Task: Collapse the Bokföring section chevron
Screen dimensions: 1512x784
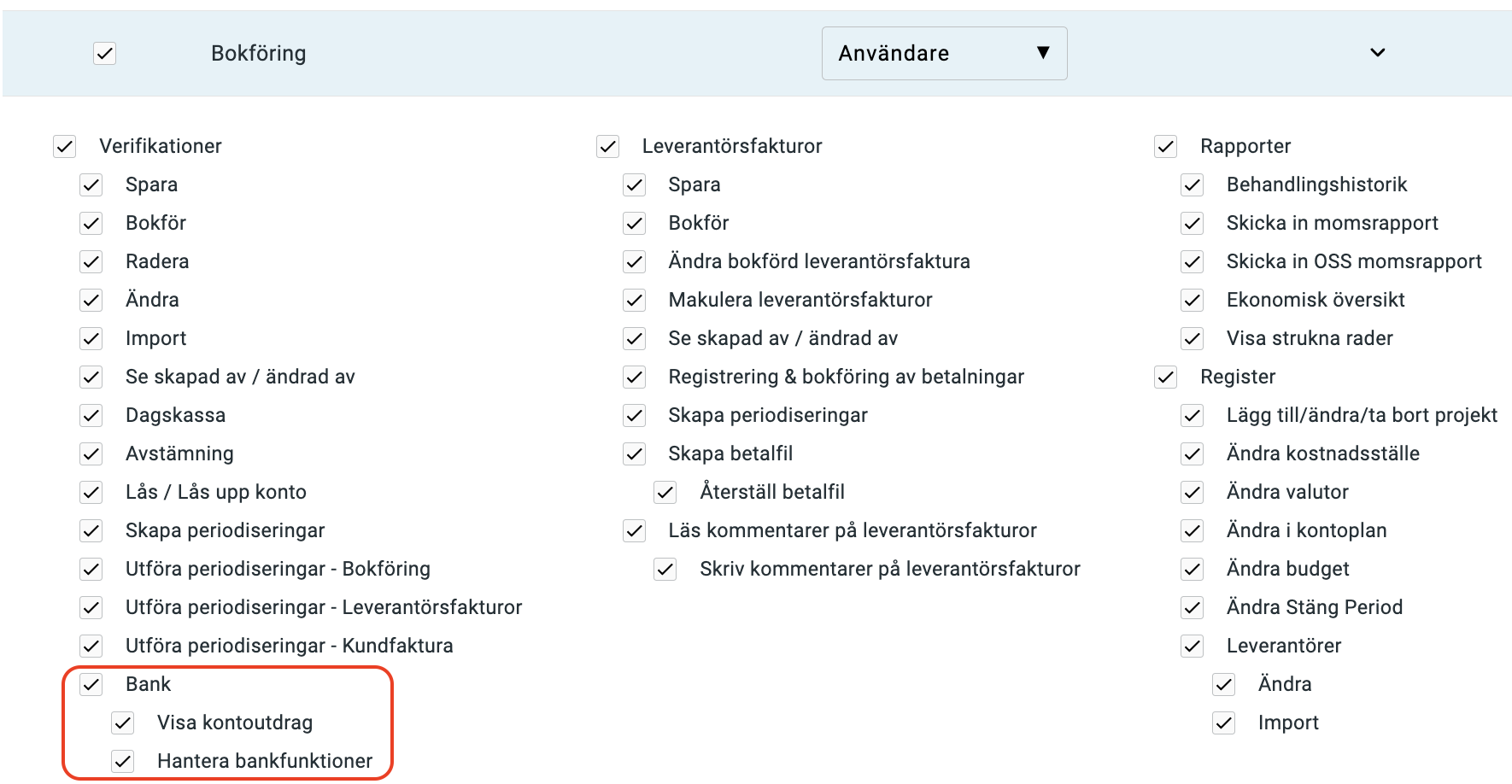Action: 1377,53
